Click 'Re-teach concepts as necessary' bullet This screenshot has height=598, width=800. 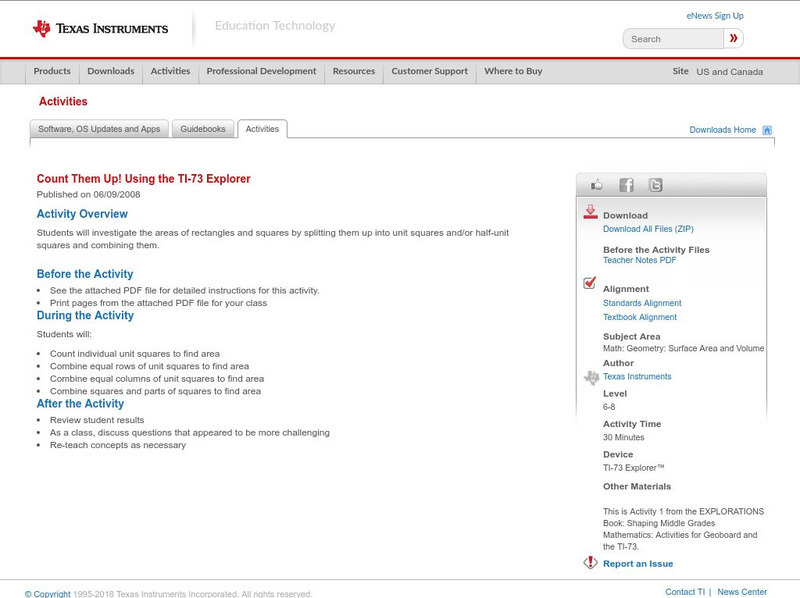(118, 445)
